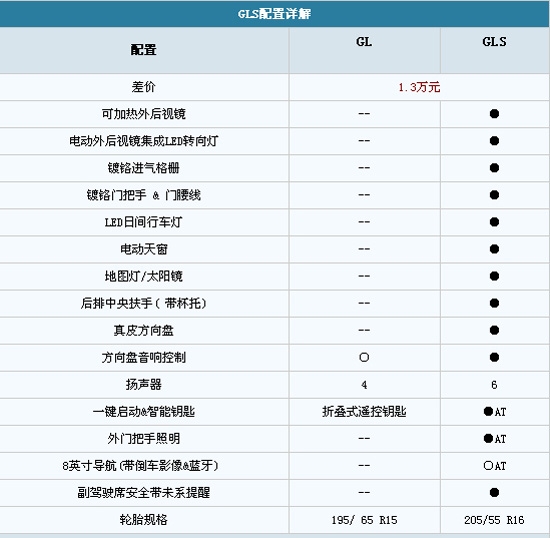Image resolution: width=550 pixels, height=538 pixels.
Task: Click the ●AT marker in 外门把手照明 row
Action: tap(495, 439)
